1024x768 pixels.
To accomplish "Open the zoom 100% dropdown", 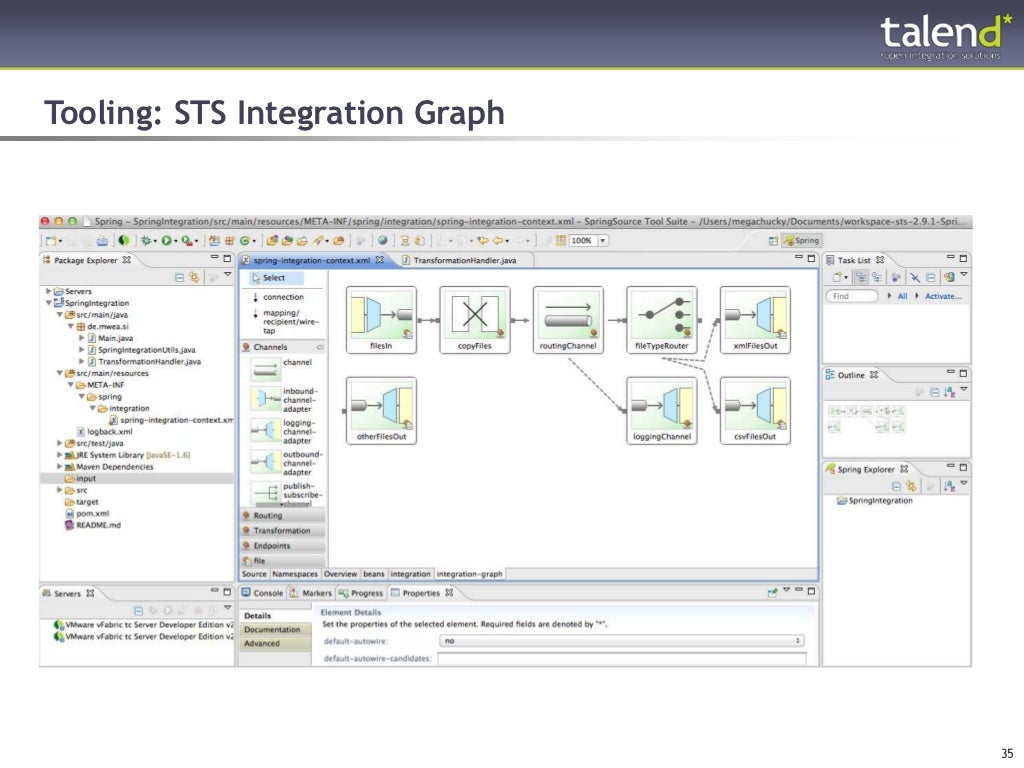I will (603, 240).
